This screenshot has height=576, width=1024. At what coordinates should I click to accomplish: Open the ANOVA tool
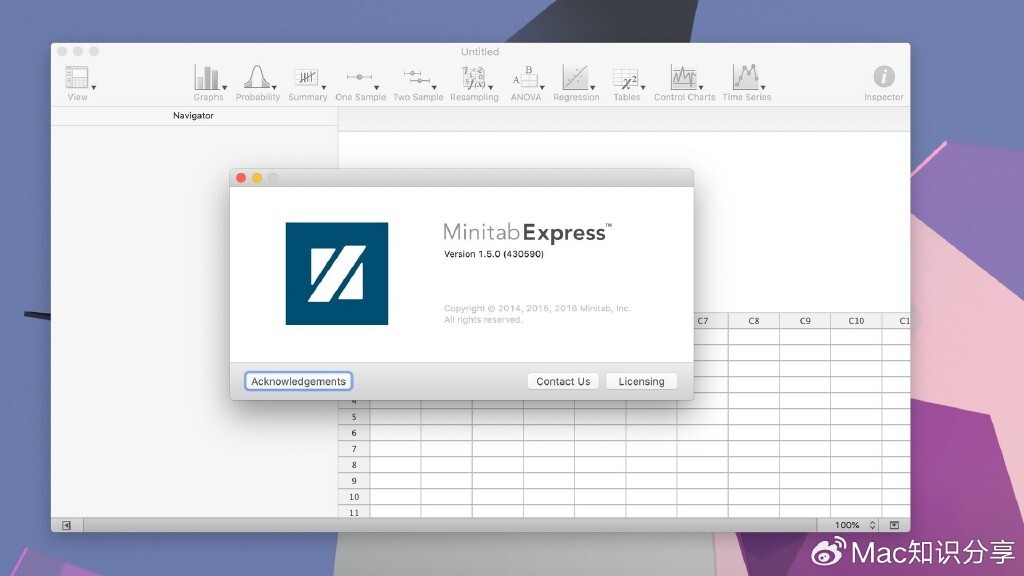point(526,78)
